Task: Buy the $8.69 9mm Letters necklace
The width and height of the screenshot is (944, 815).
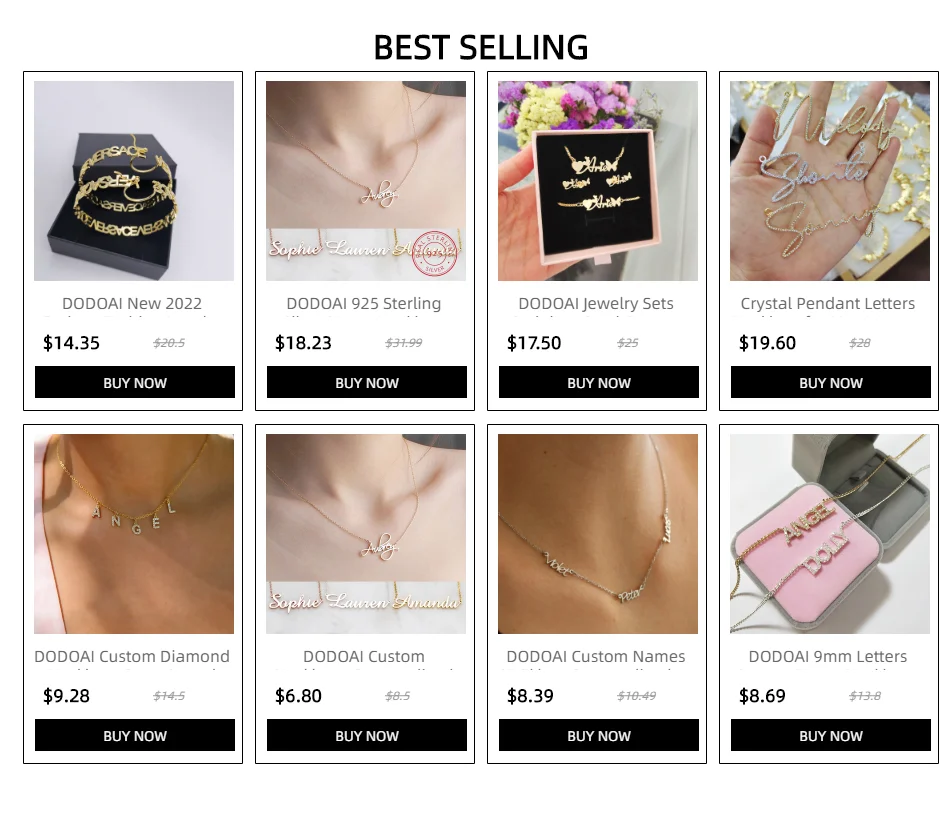Action: tap(831, 735)
